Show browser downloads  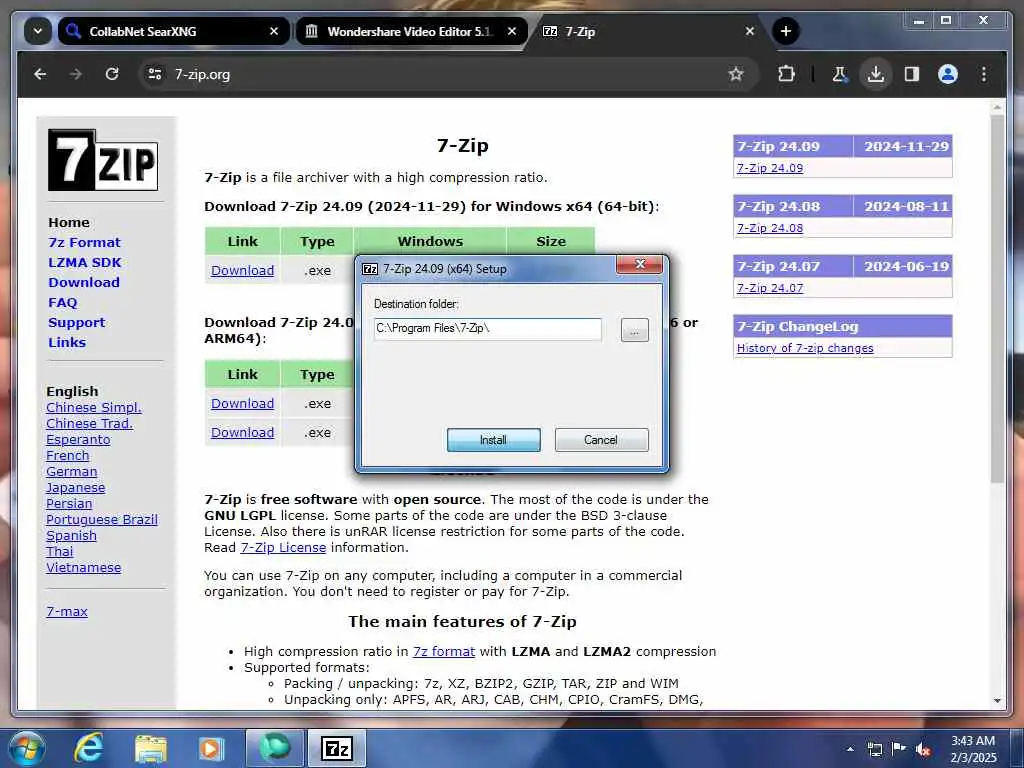(x=876, y=74)
